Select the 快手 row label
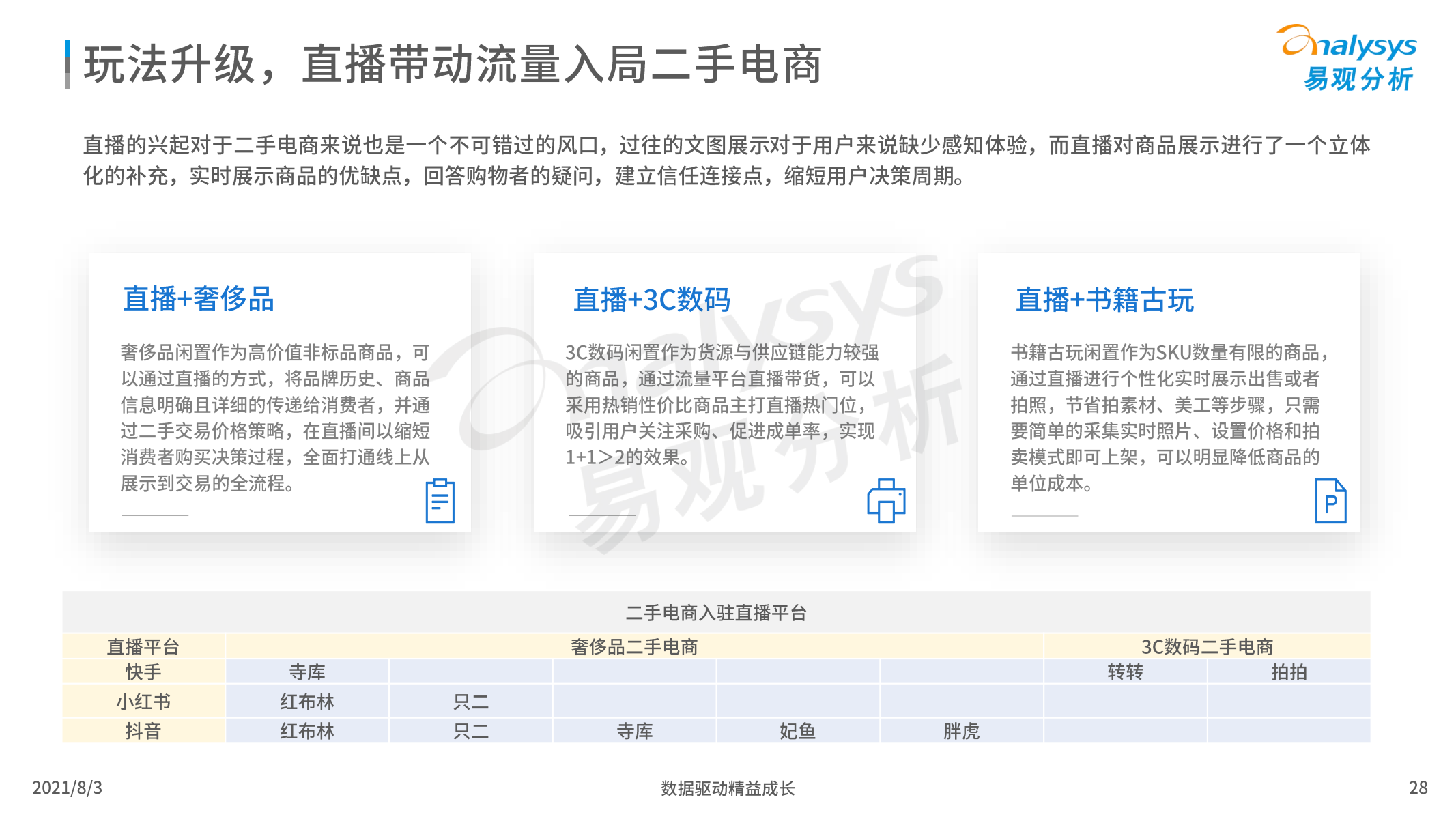 tap(143, 672)
